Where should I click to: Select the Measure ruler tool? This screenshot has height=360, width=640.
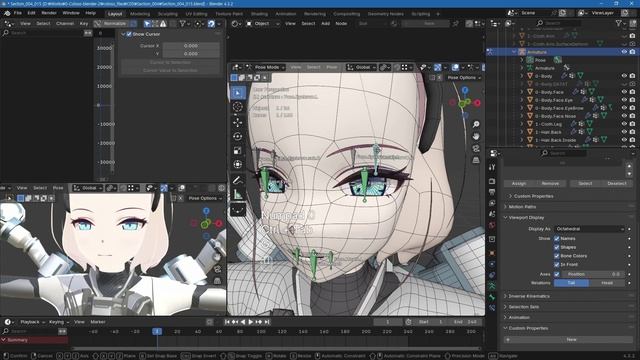tap(238, 195)
